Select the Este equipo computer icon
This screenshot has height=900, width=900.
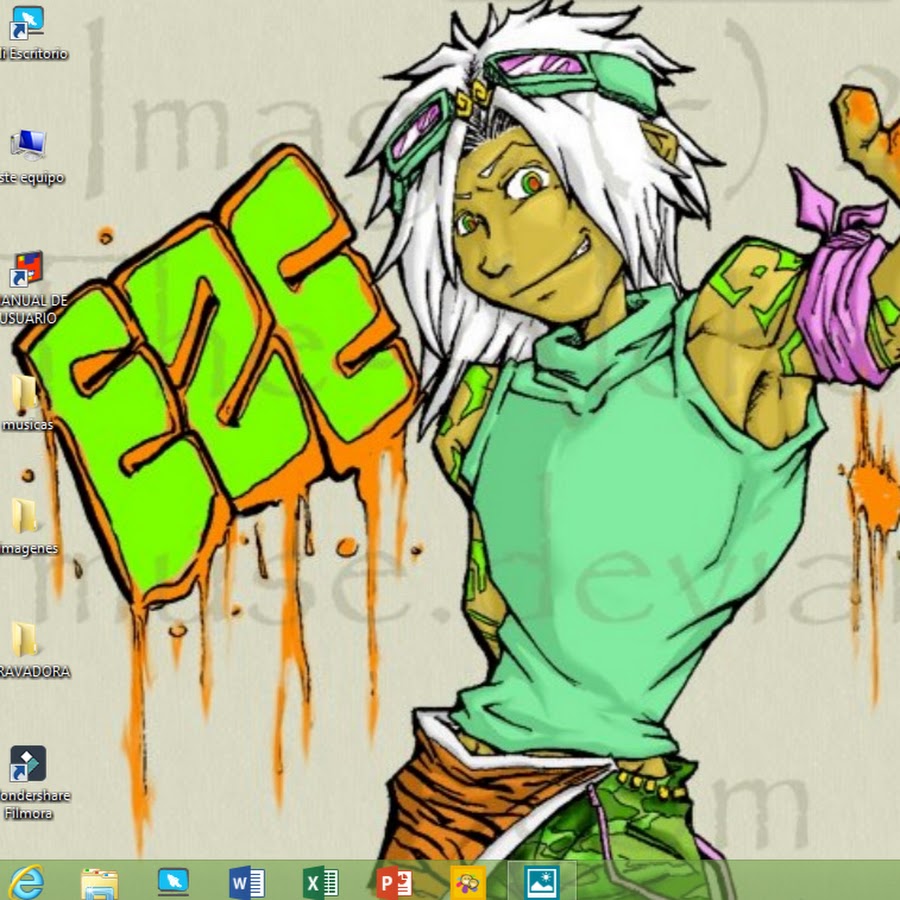[27, 145]
